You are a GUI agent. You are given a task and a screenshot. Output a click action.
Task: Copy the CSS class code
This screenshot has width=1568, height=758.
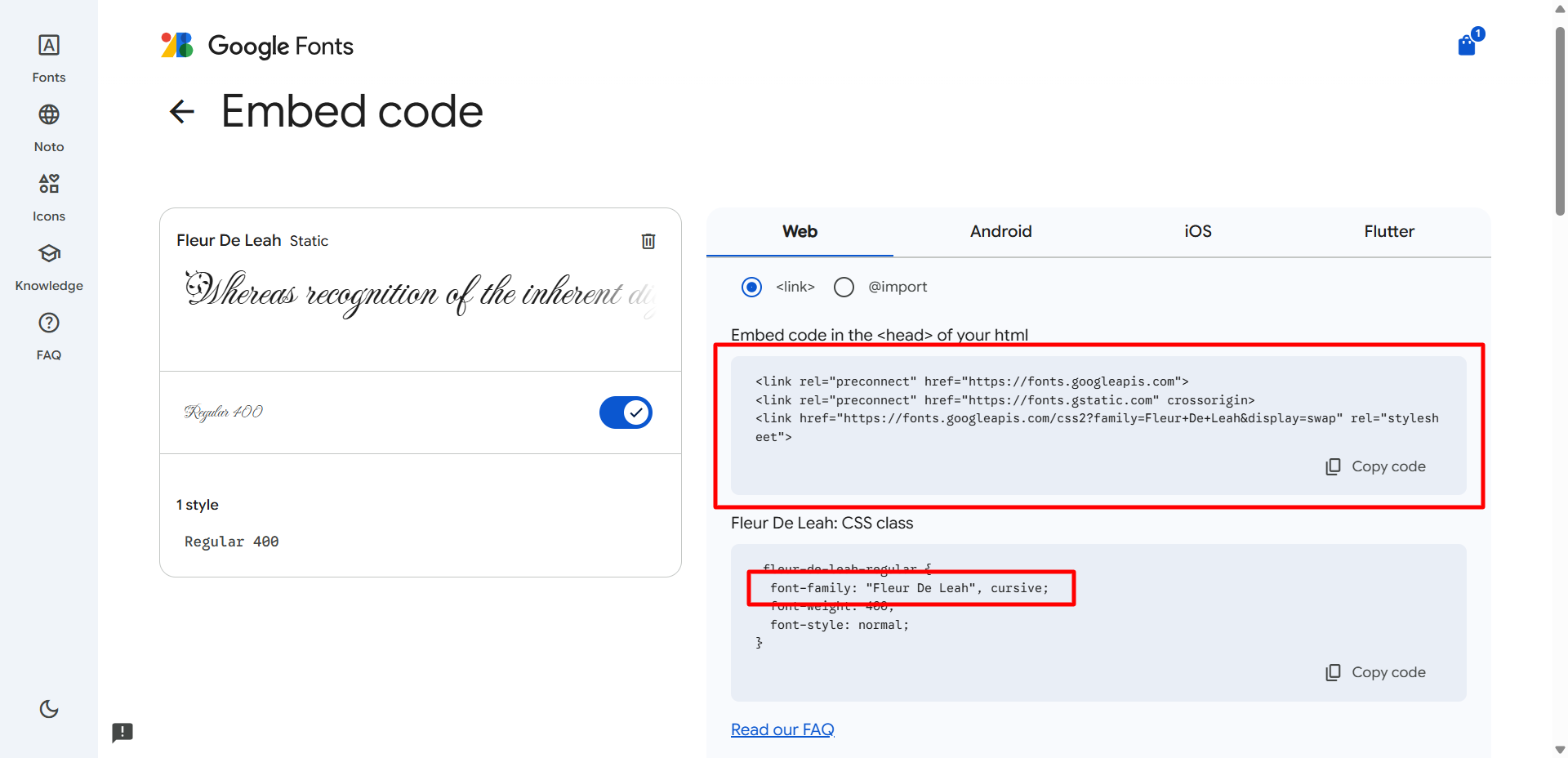pos(1375,672)
